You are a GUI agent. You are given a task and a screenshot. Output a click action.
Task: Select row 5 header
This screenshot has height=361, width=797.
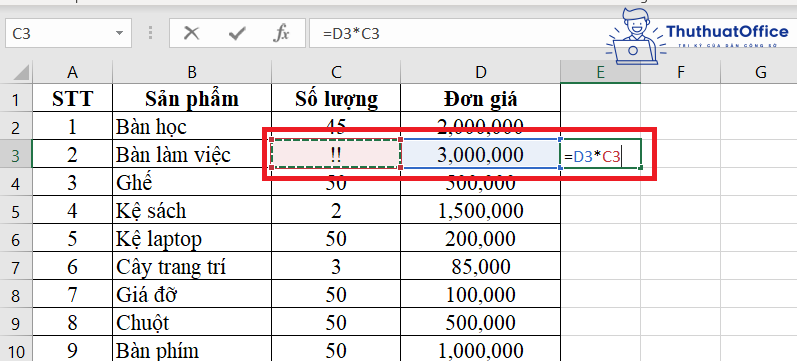click(x=16, y=209)
